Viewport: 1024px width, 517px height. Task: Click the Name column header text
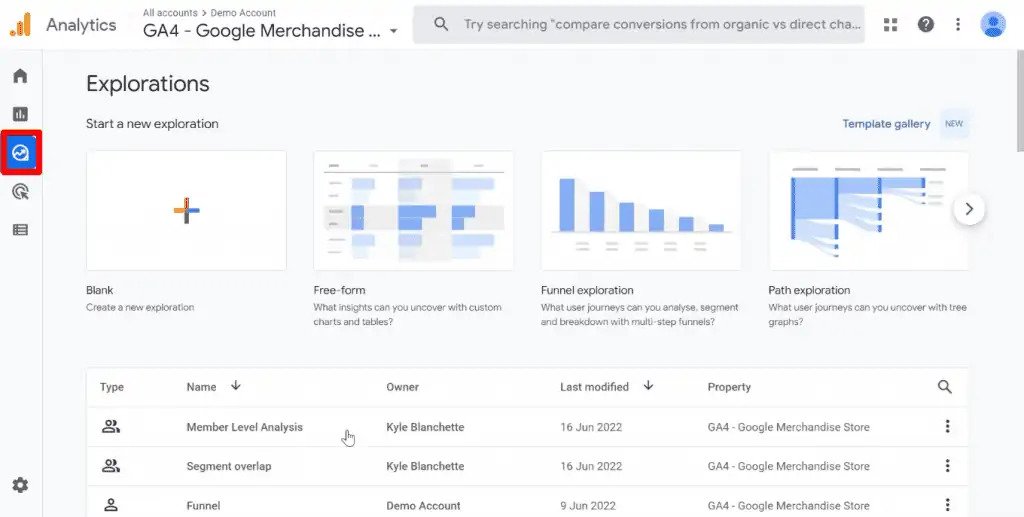pyautogui.click(x=201, y=387)
